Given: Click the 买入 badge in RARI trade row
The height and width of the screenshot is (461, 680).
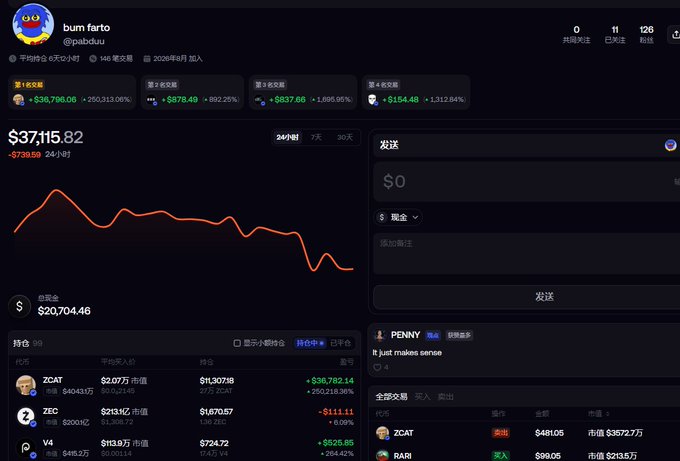Looking at the screenshot, I should click(x=500, y=456).
